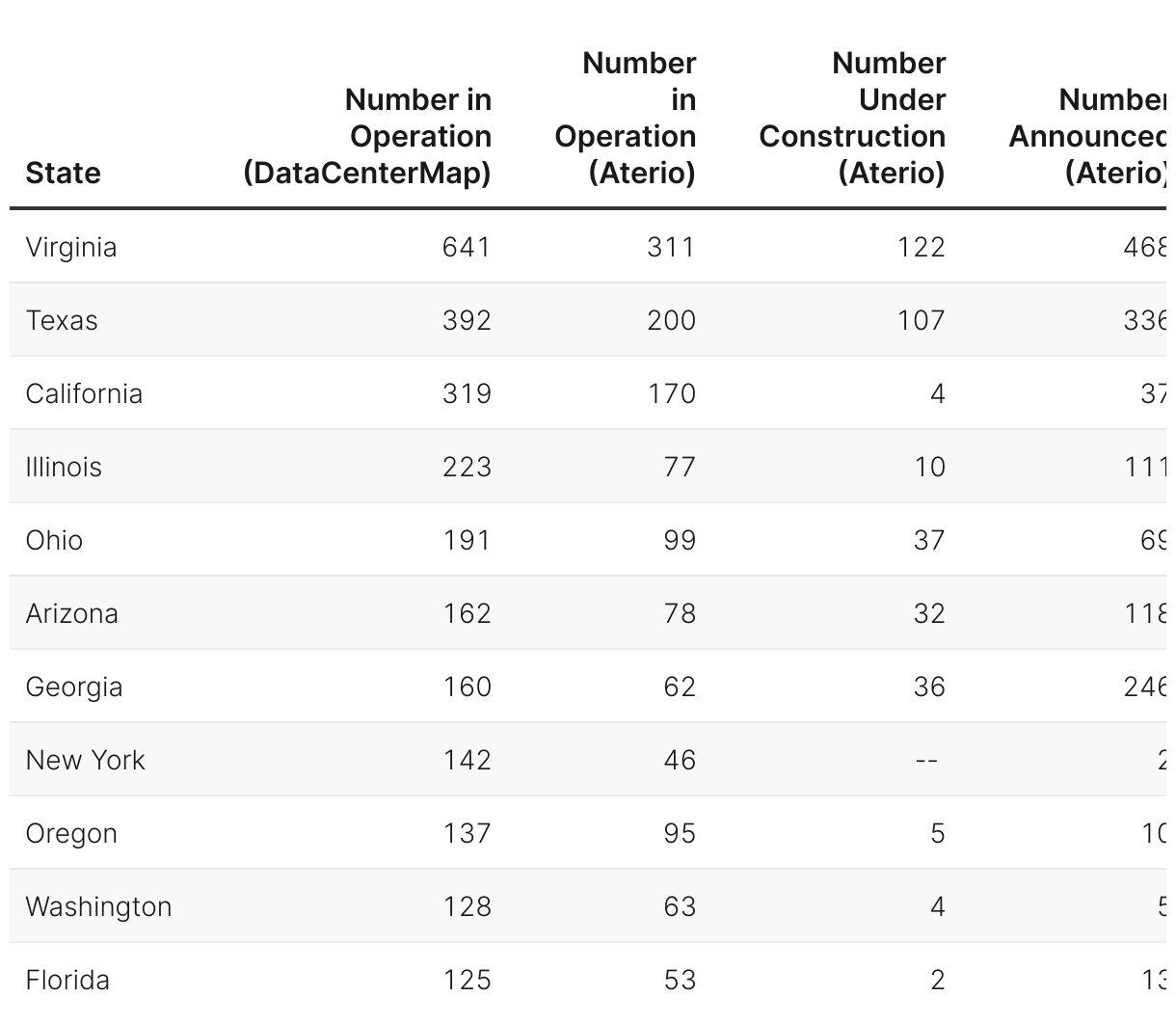The image size is (1176, 1024).
Task: Click the New York row label
Action: click(x=85, y=760)
